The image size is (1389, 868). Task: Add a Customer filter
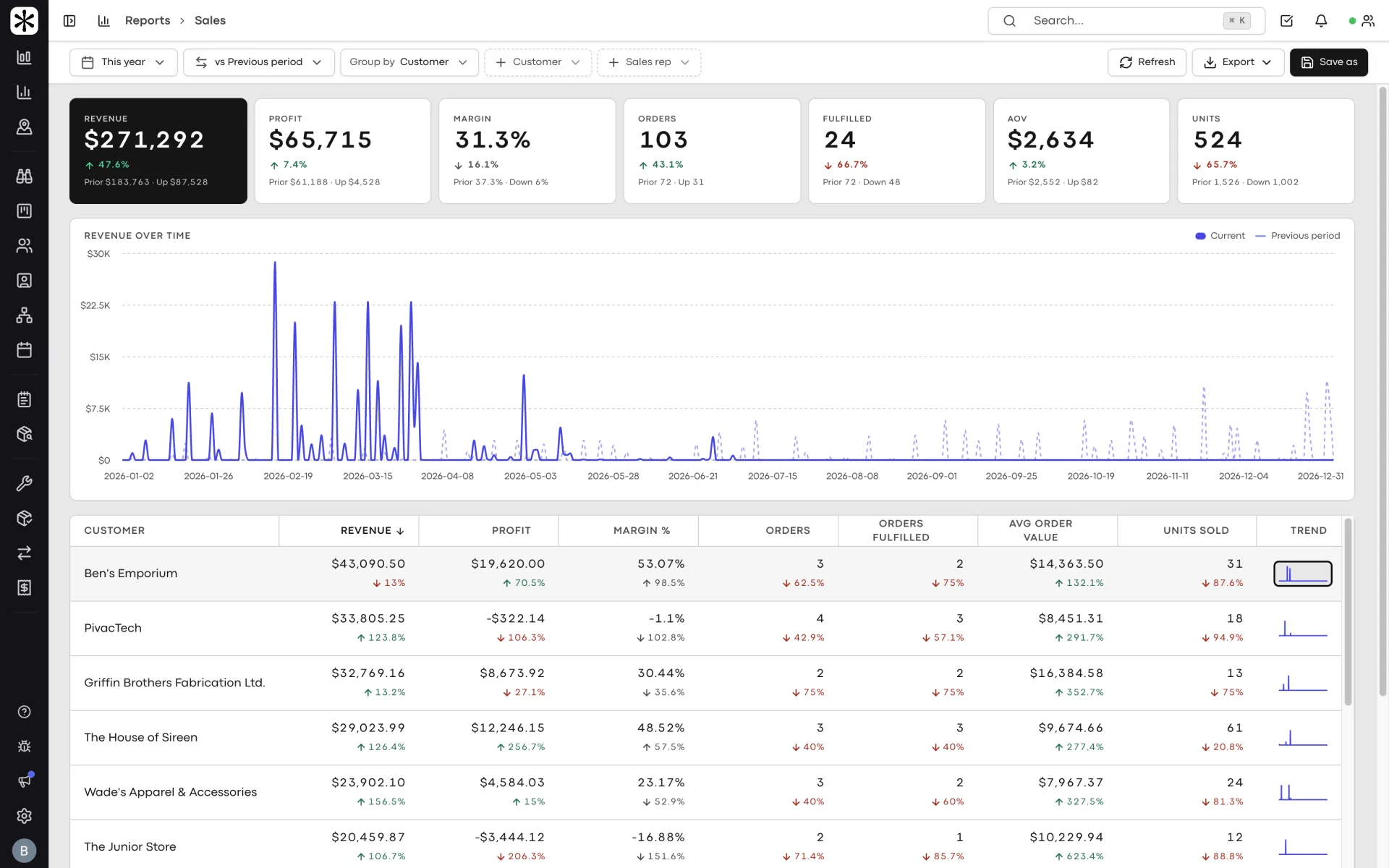coord(538,62)
